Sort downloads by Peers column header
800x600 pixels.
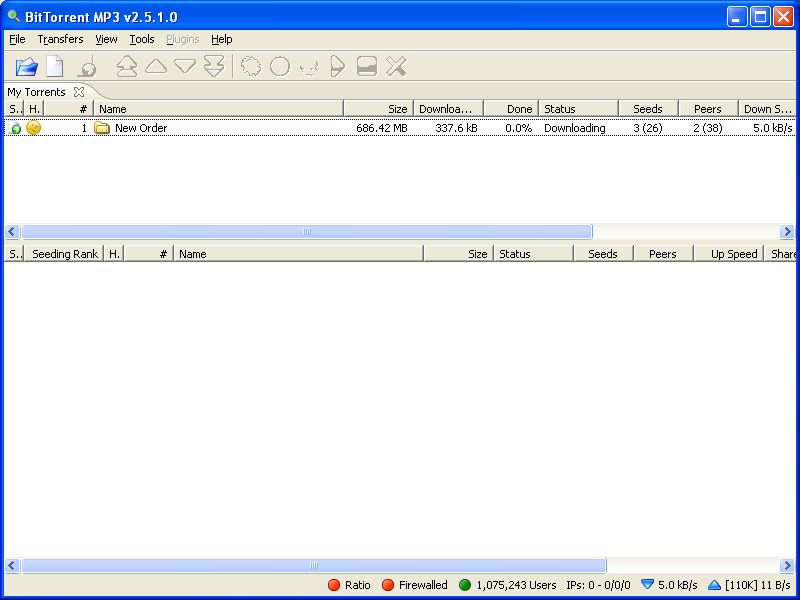[x=708, y=109]
